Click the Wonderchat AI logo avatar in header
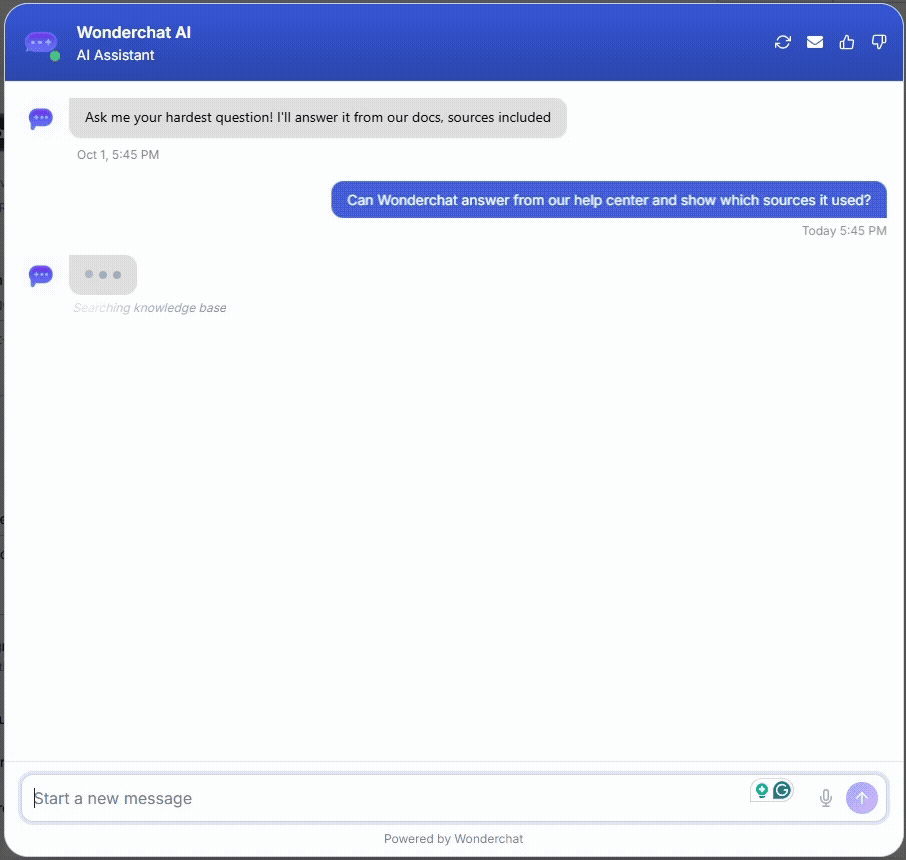906x860 pixels. pos(42,45)
